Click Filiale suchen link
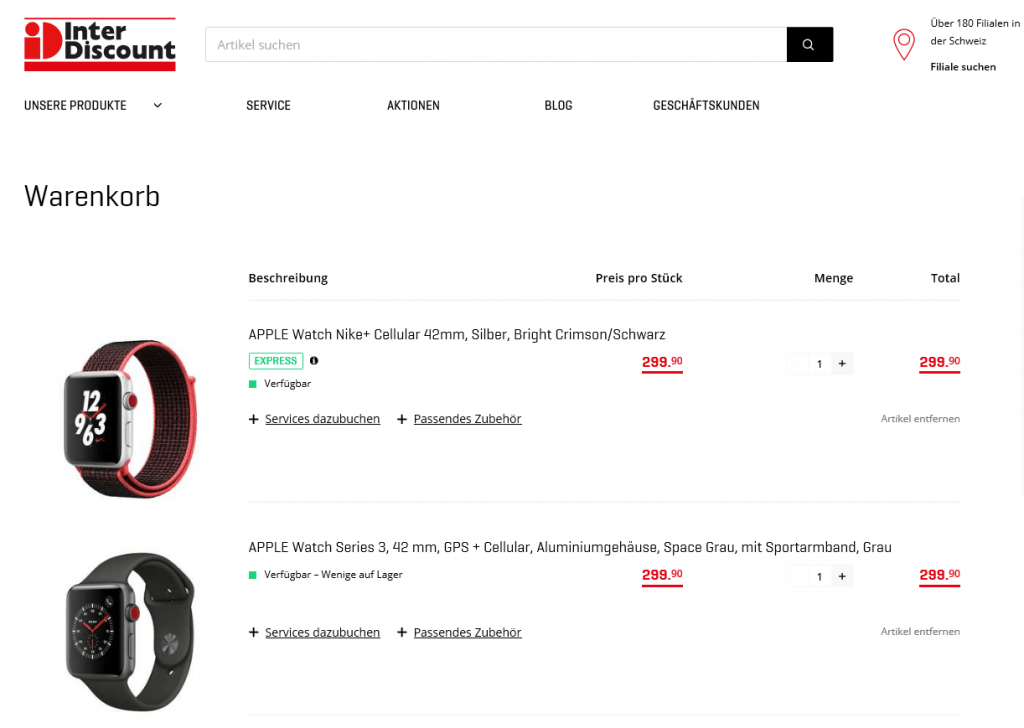 click(x=963, y=67)
